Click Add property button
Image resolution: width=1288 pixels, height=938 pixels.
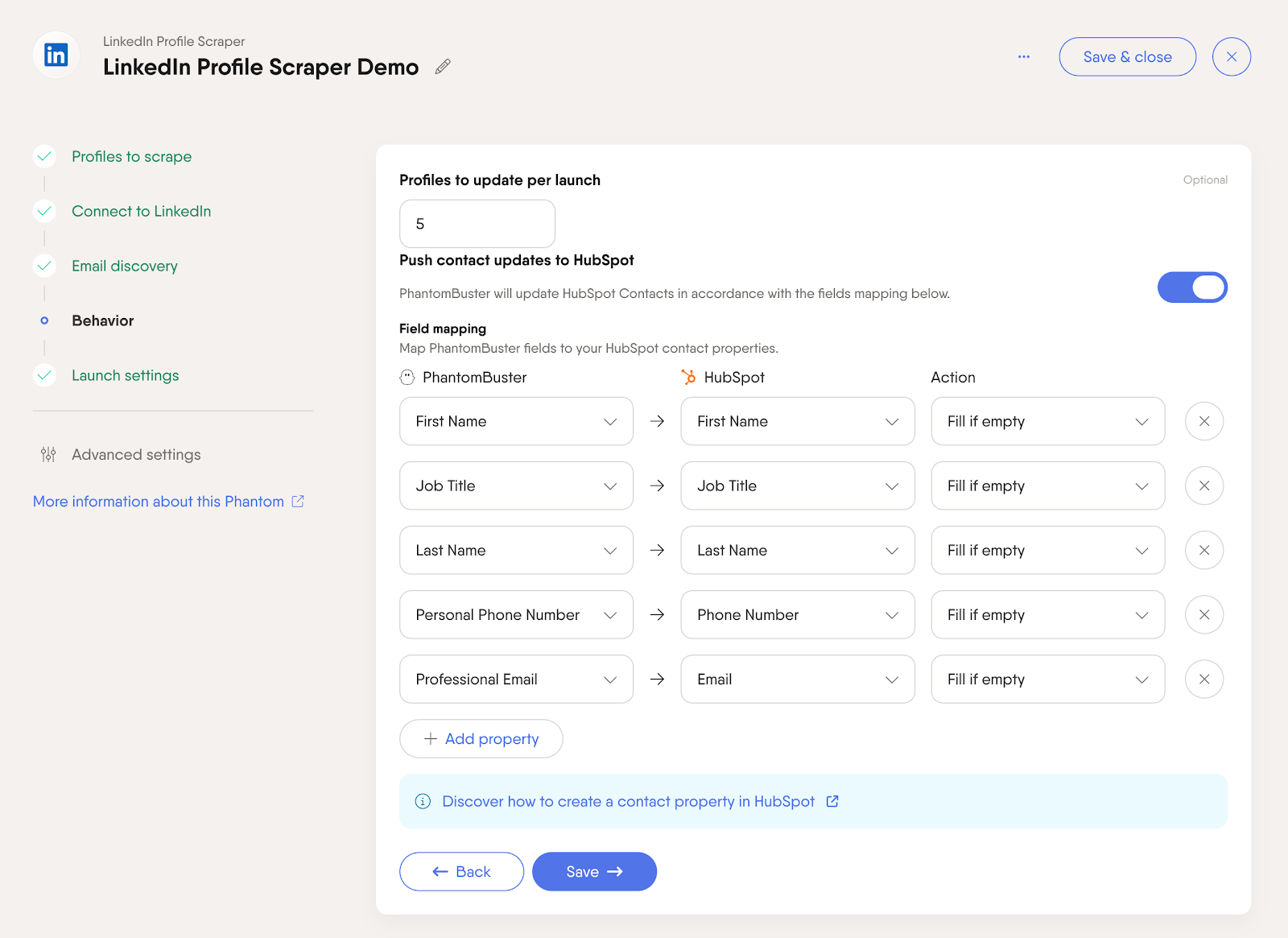tap(481, 738)
